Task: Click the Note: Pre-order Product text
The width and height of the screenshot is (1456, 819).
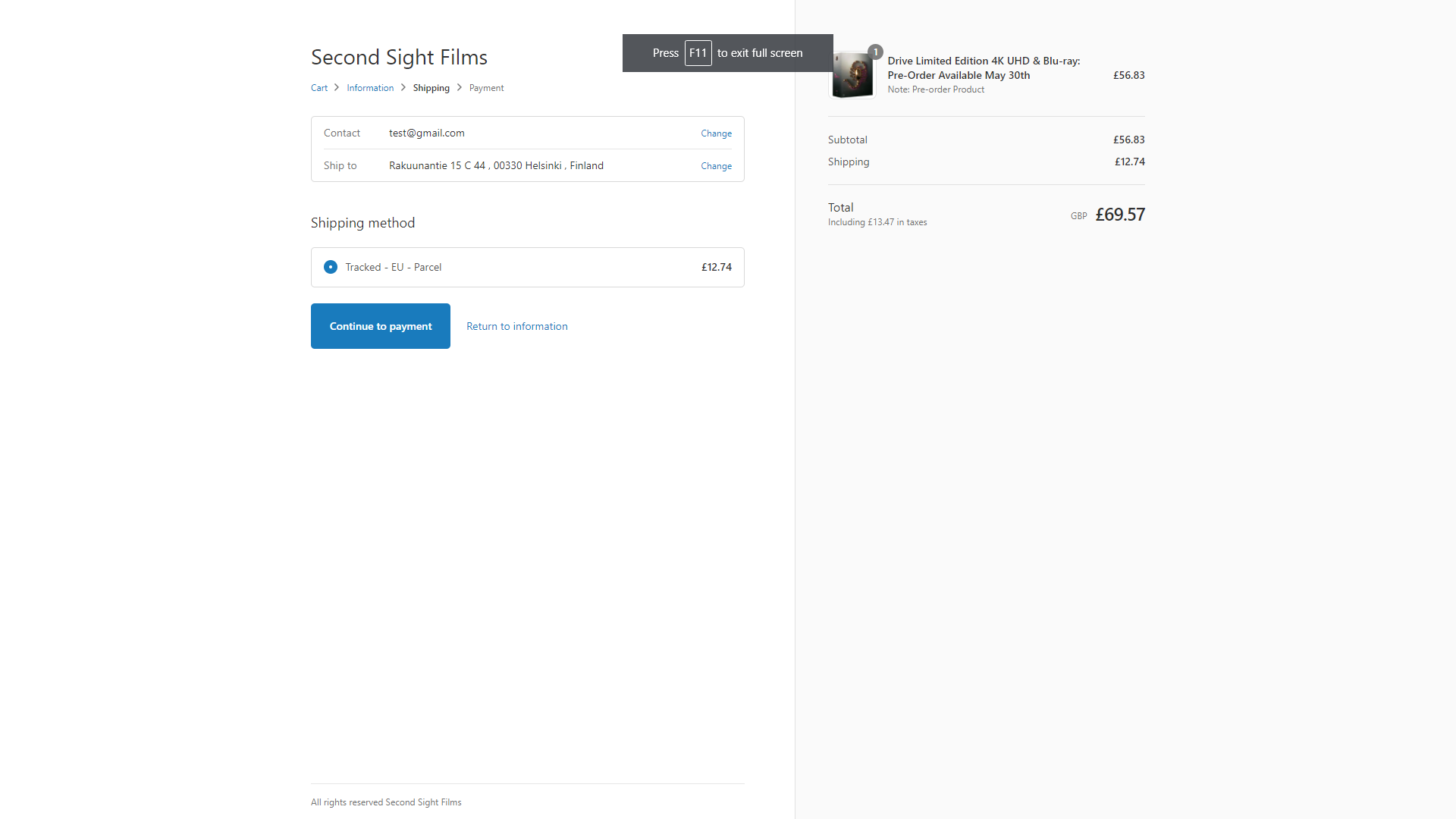Action: click(936, 89)
